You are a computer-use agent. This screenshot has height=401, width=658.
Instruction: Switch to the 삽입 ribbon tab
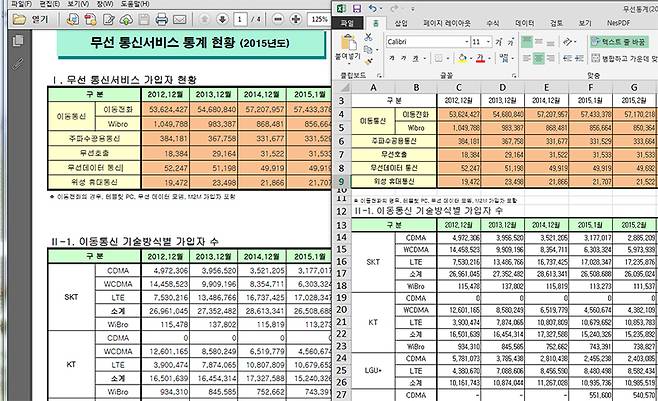(401, 23)
